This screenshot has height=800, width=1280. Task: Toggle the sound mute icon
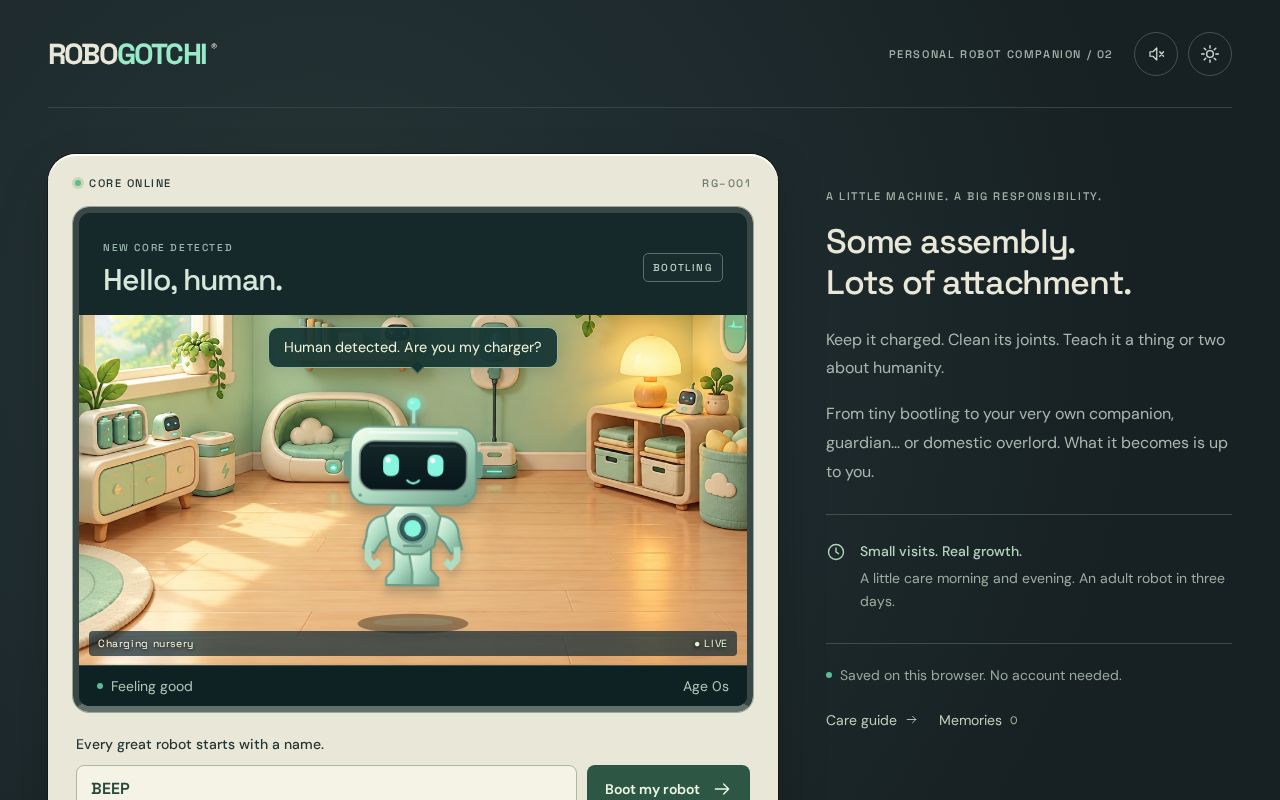click(1156, 54)
